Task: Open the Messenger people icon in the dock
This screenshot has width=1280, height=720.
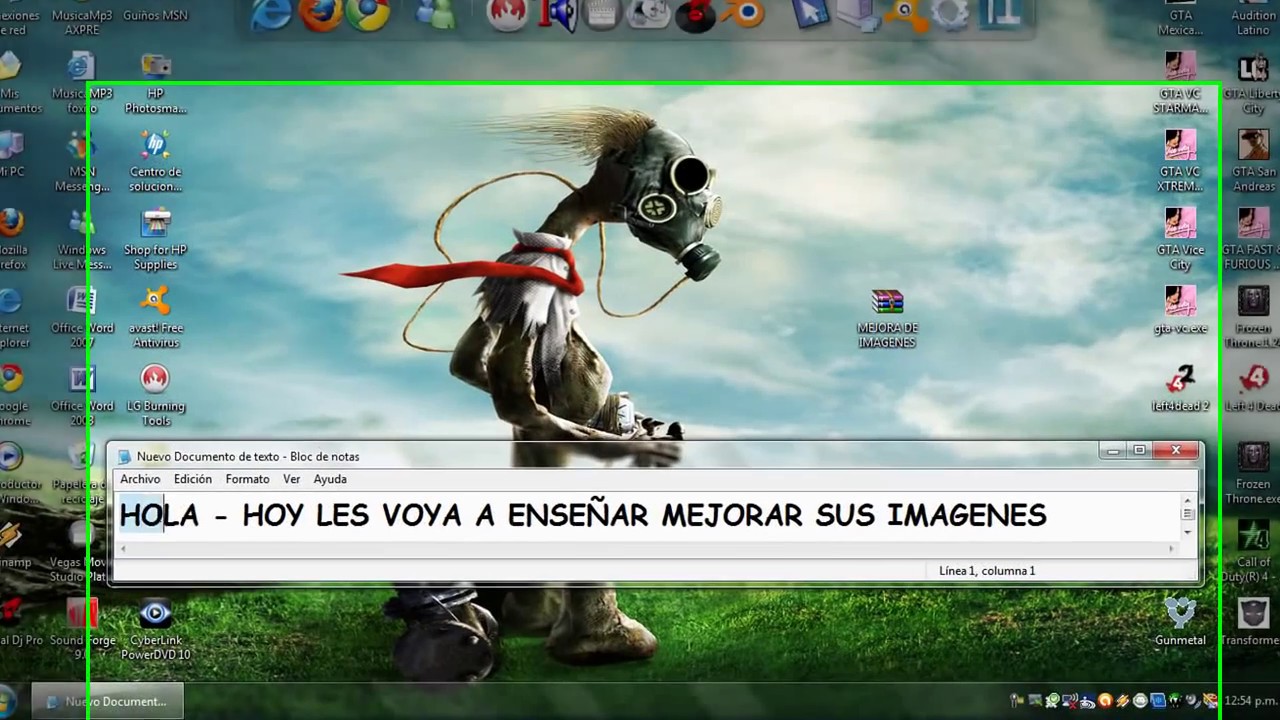Action: [437, 14]
